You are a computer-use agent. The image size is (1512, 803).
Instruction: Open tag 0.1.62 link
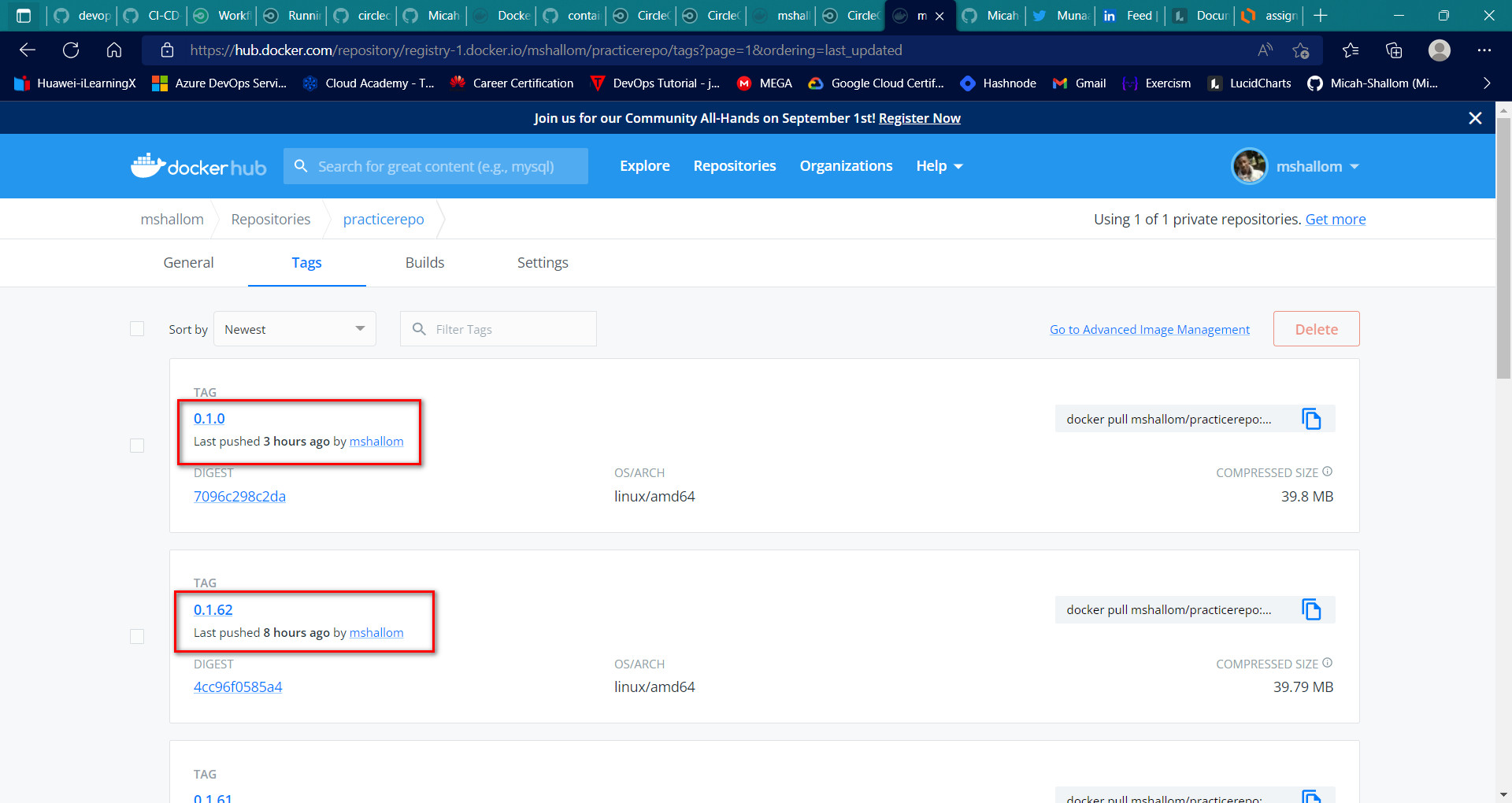pyautogui.click(x=213, y=609)
